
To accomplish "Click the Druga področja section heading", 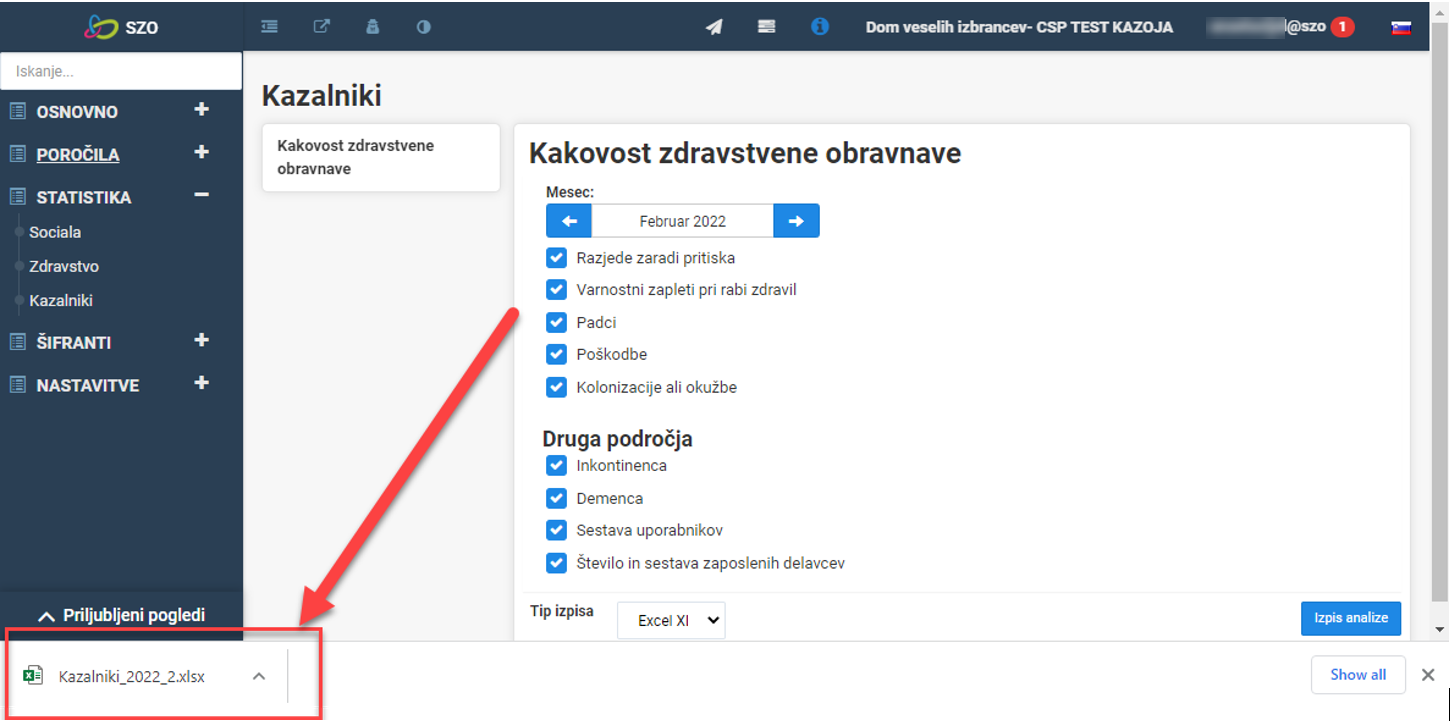I will pos(617,438).
